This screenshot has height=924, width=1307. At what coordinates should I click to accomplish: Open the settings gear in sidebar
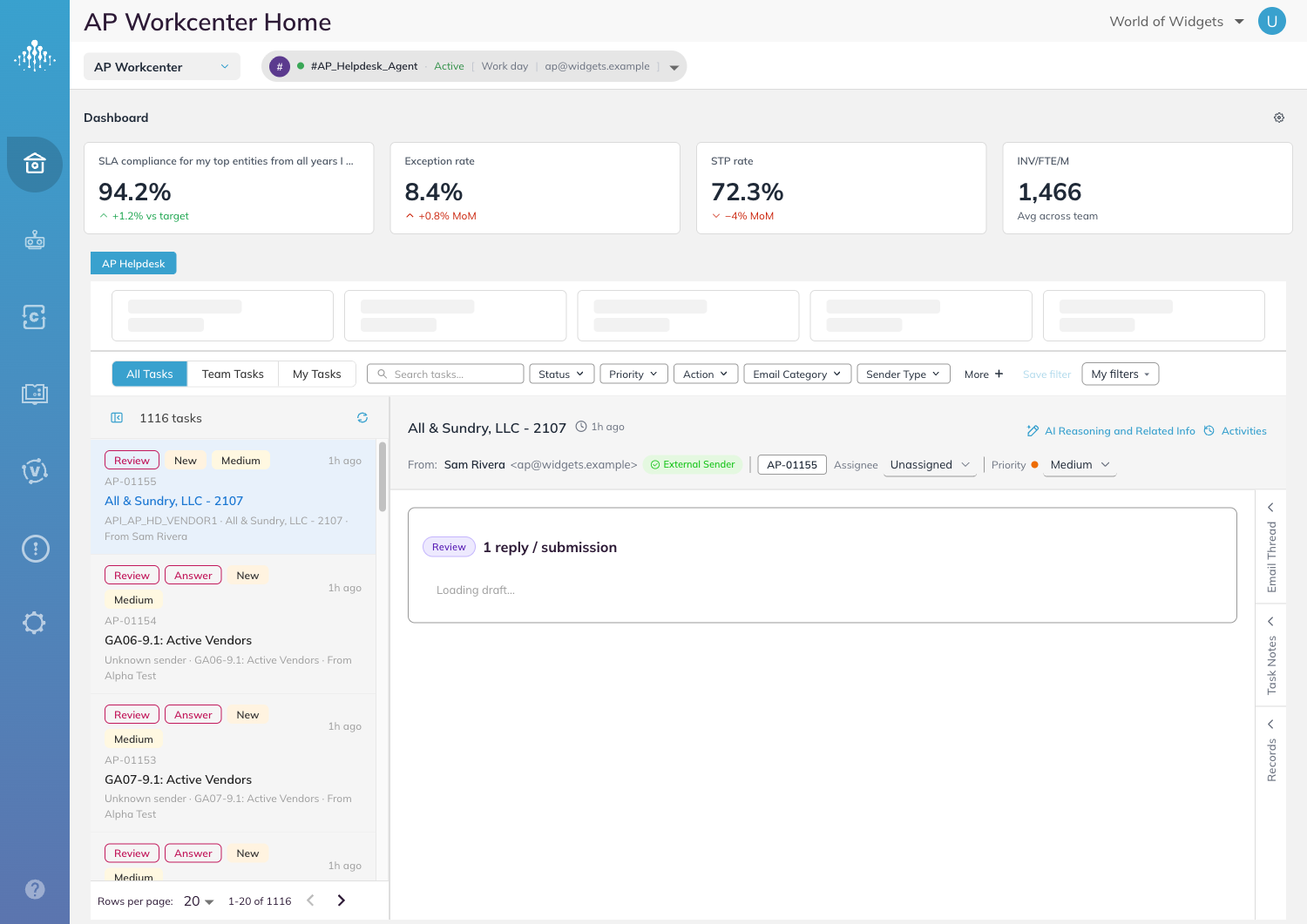pyautogui.click(x=35, y=623)
